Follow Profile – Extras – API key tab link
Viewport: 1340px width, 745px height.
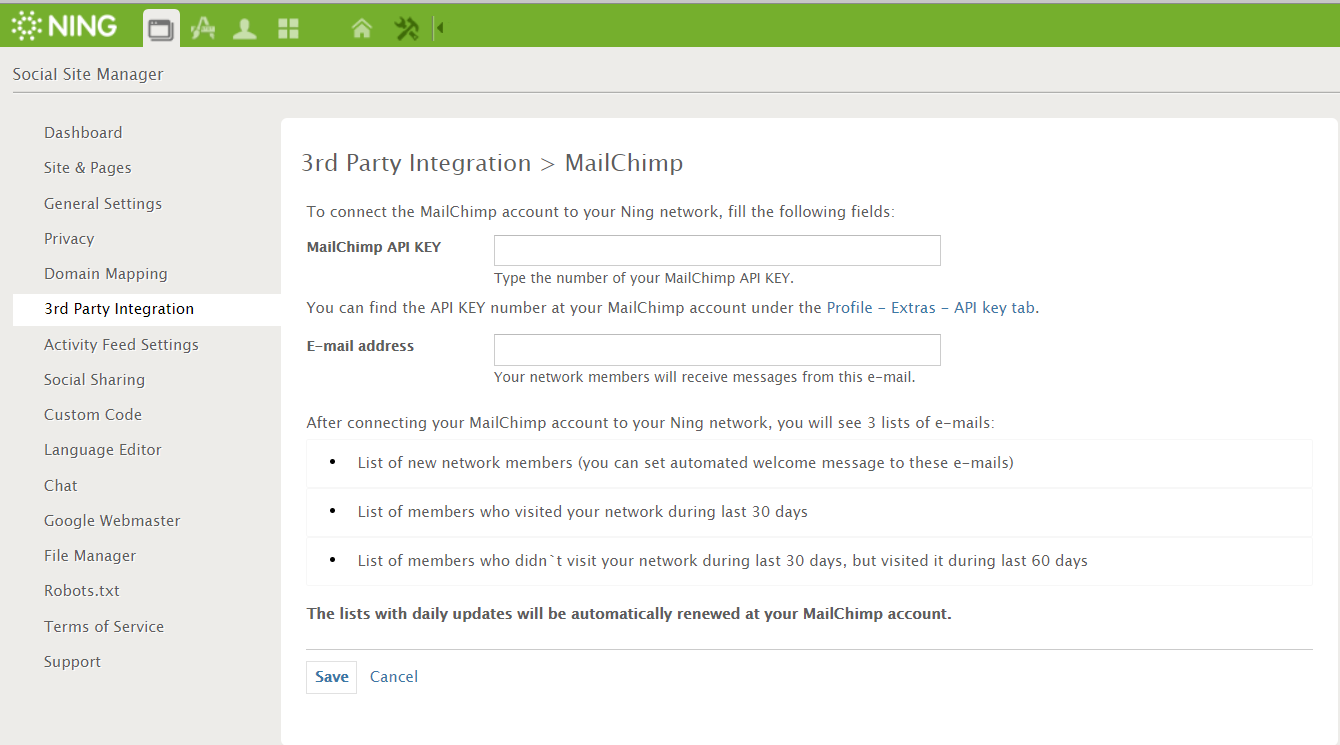click(x=930, y=308)
